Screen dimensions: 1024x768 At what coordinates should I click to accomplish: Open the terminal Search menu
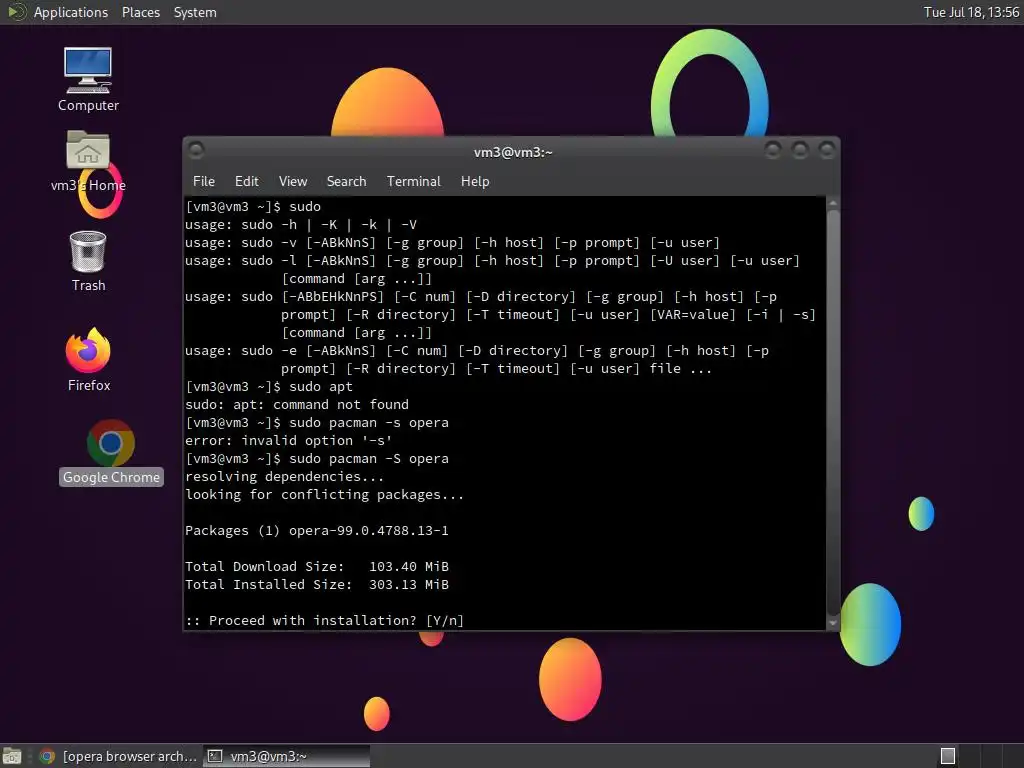pos(346,182)
